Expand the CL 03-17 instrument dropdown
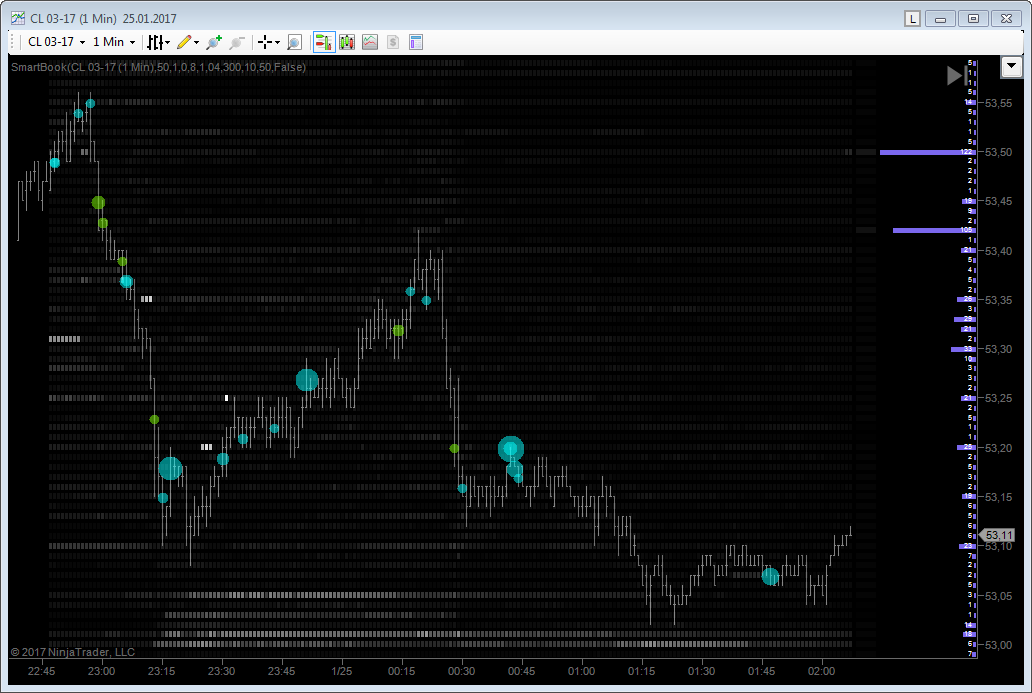Viewport: 1032px width, 693px height. (x=56, y=42)
